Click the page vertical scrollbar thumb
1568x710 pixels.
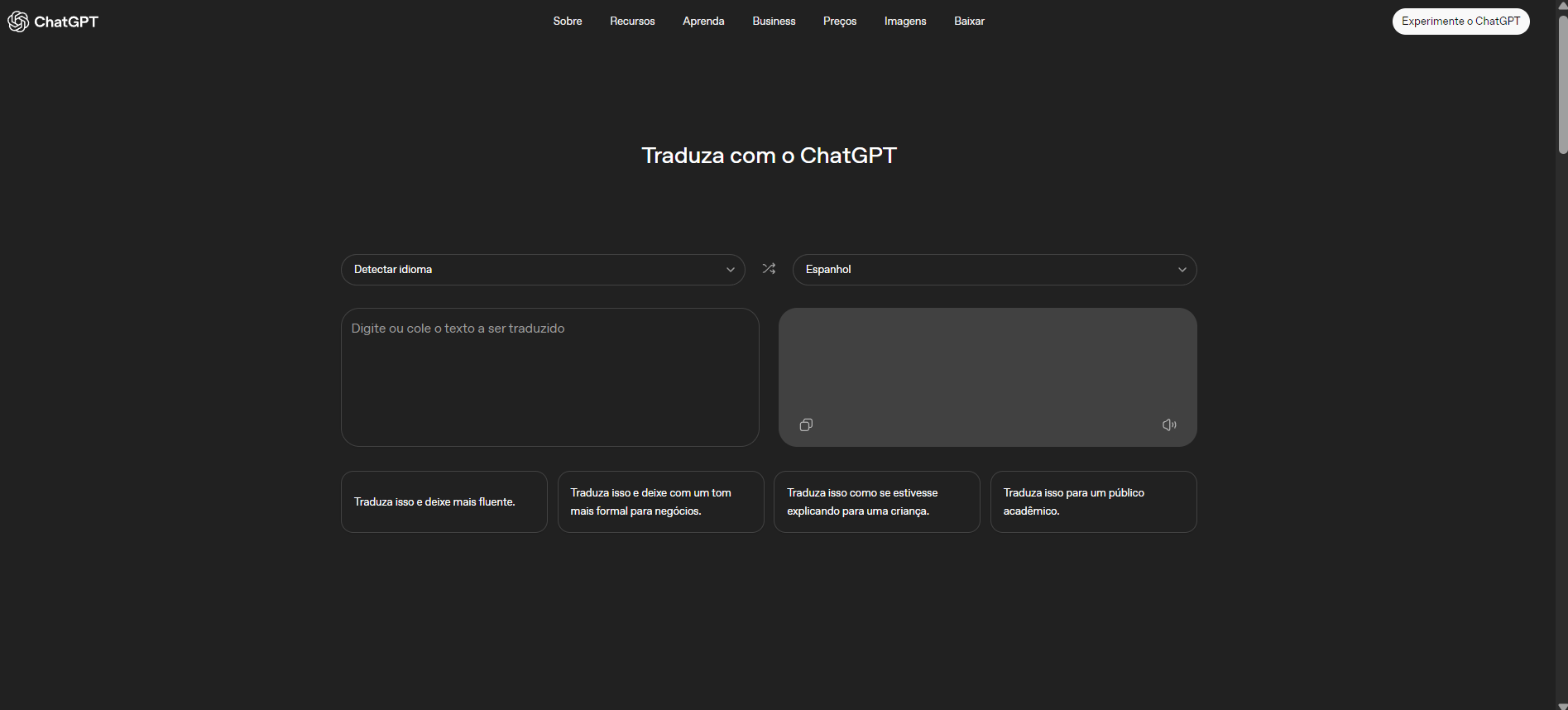pyautogui.click(x=1562, y=83)
